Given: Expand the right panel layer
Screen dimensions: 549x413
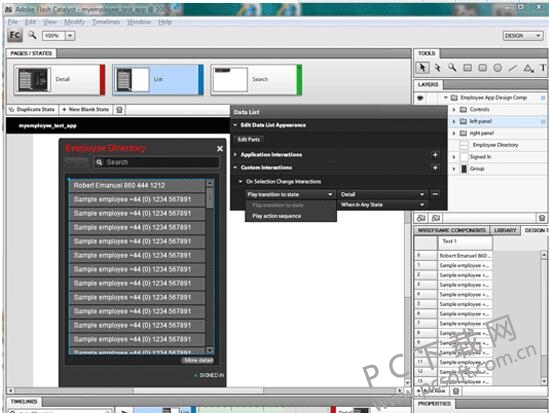Looking at the screenshot, I should coord(454,133).
